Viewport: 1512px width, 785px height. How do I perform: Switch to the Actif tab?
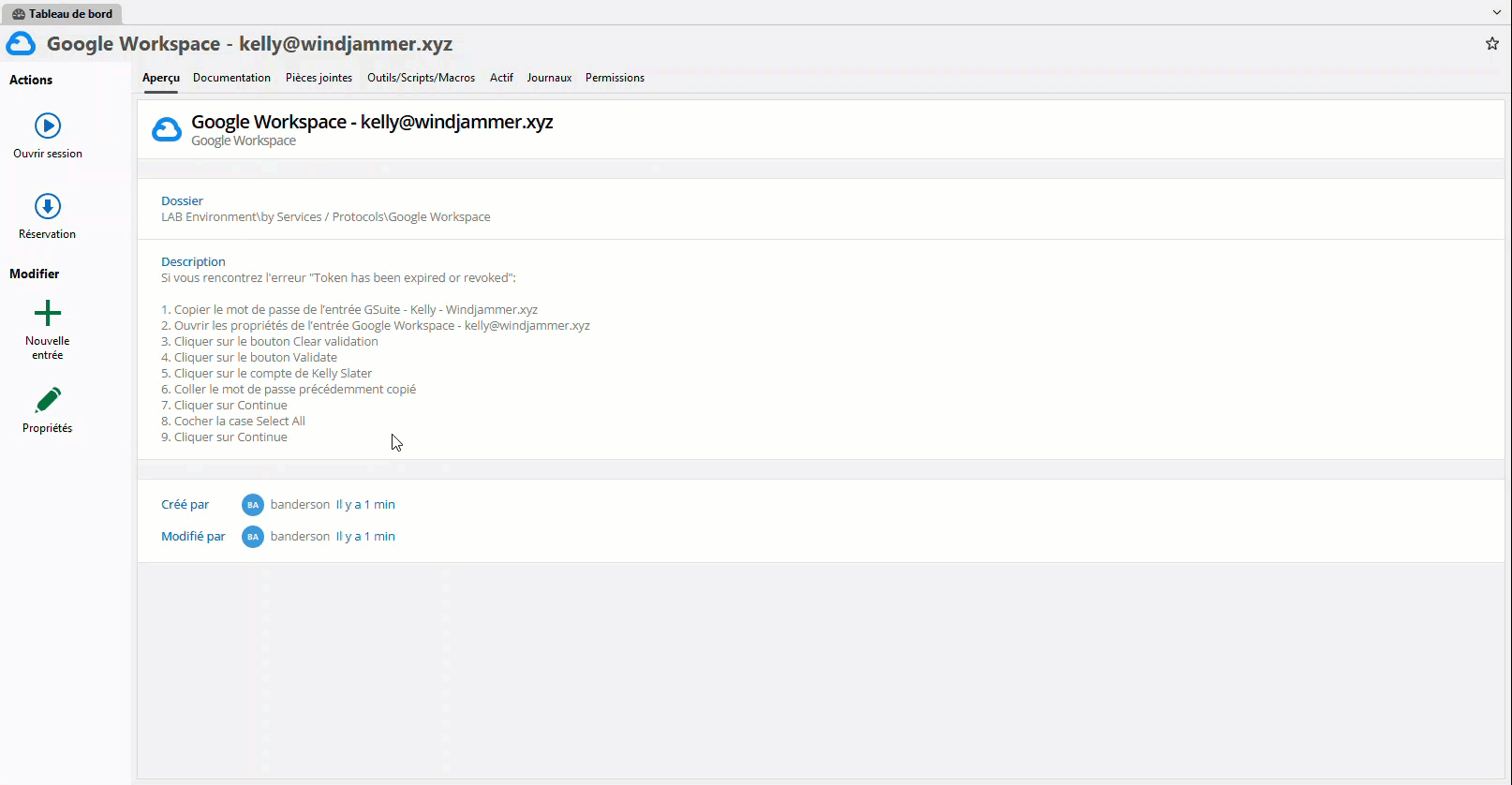click(x=501, y=78)
